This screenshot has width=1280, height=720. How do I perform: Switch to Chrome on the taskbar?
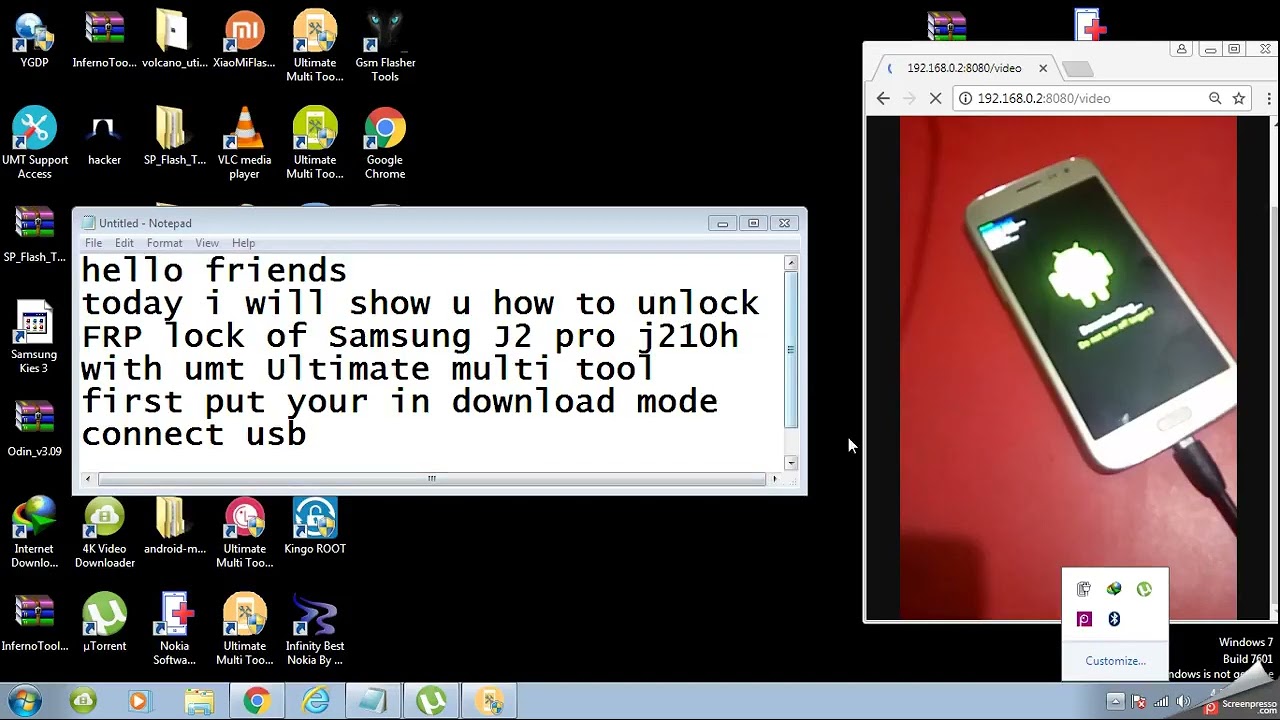257,702
